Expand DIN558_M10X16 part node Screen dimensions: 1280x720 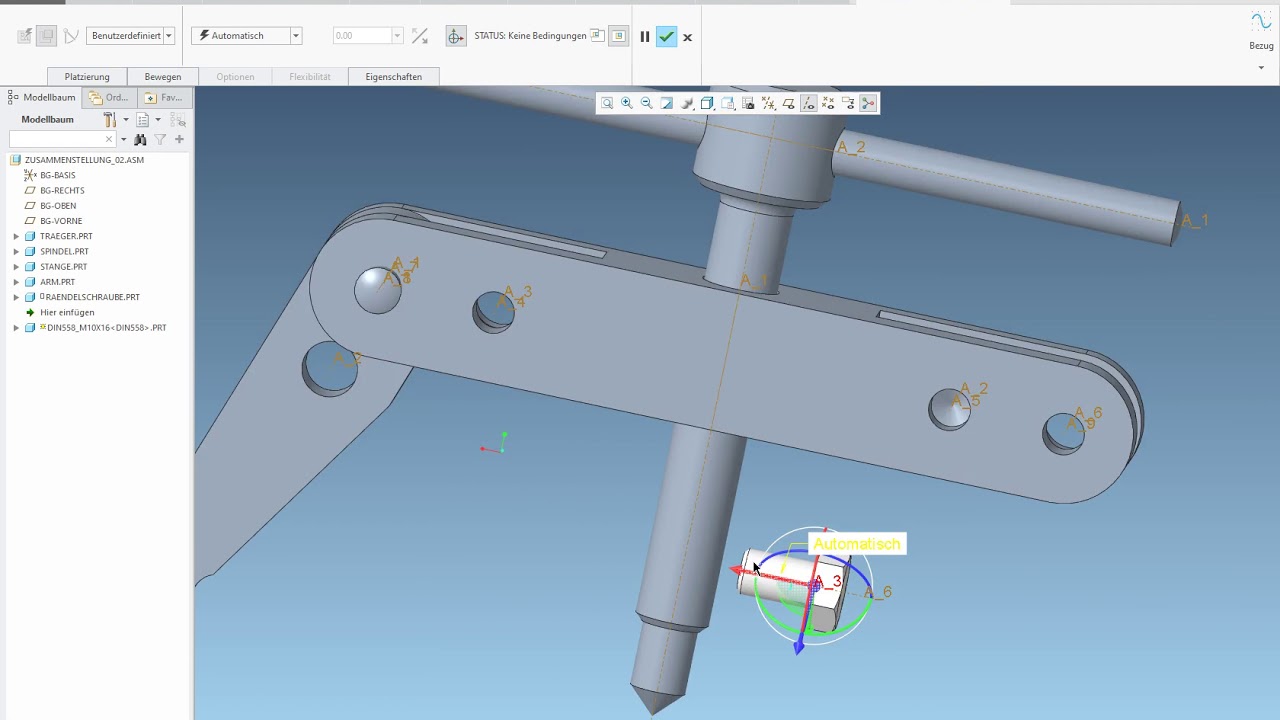point(16,328)
